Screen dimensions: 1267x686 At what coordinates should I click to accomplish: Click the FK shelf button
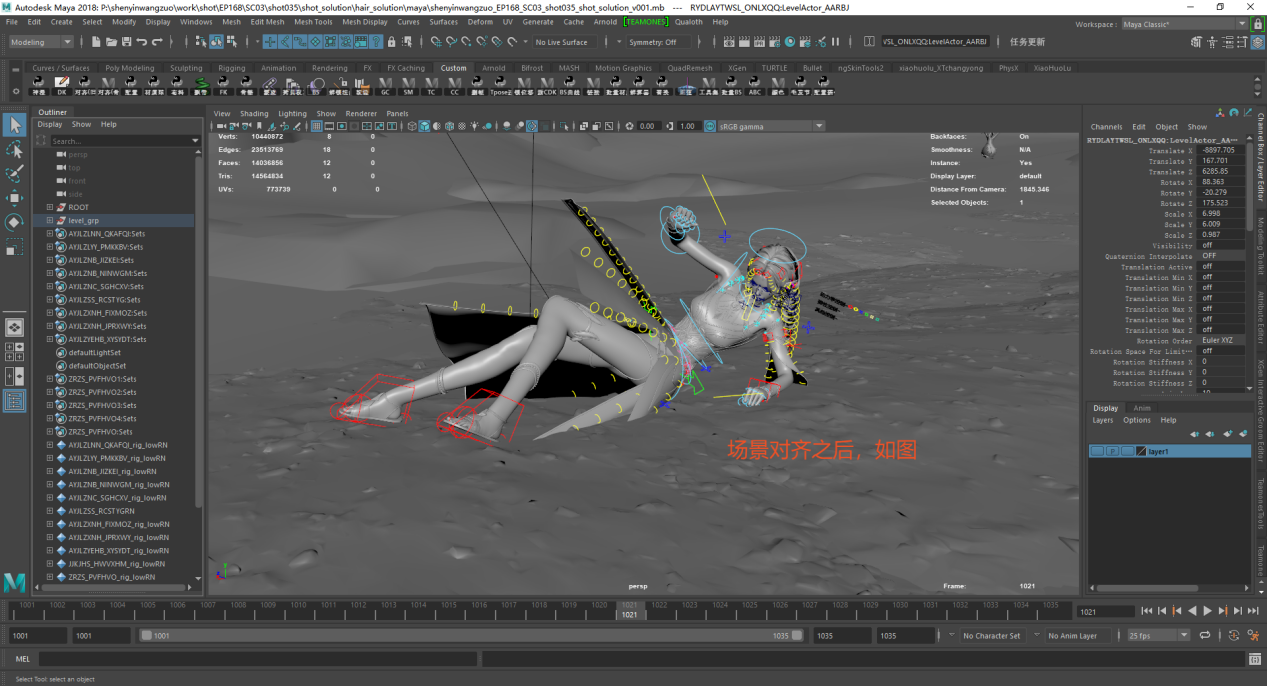(x=224, y=84)
